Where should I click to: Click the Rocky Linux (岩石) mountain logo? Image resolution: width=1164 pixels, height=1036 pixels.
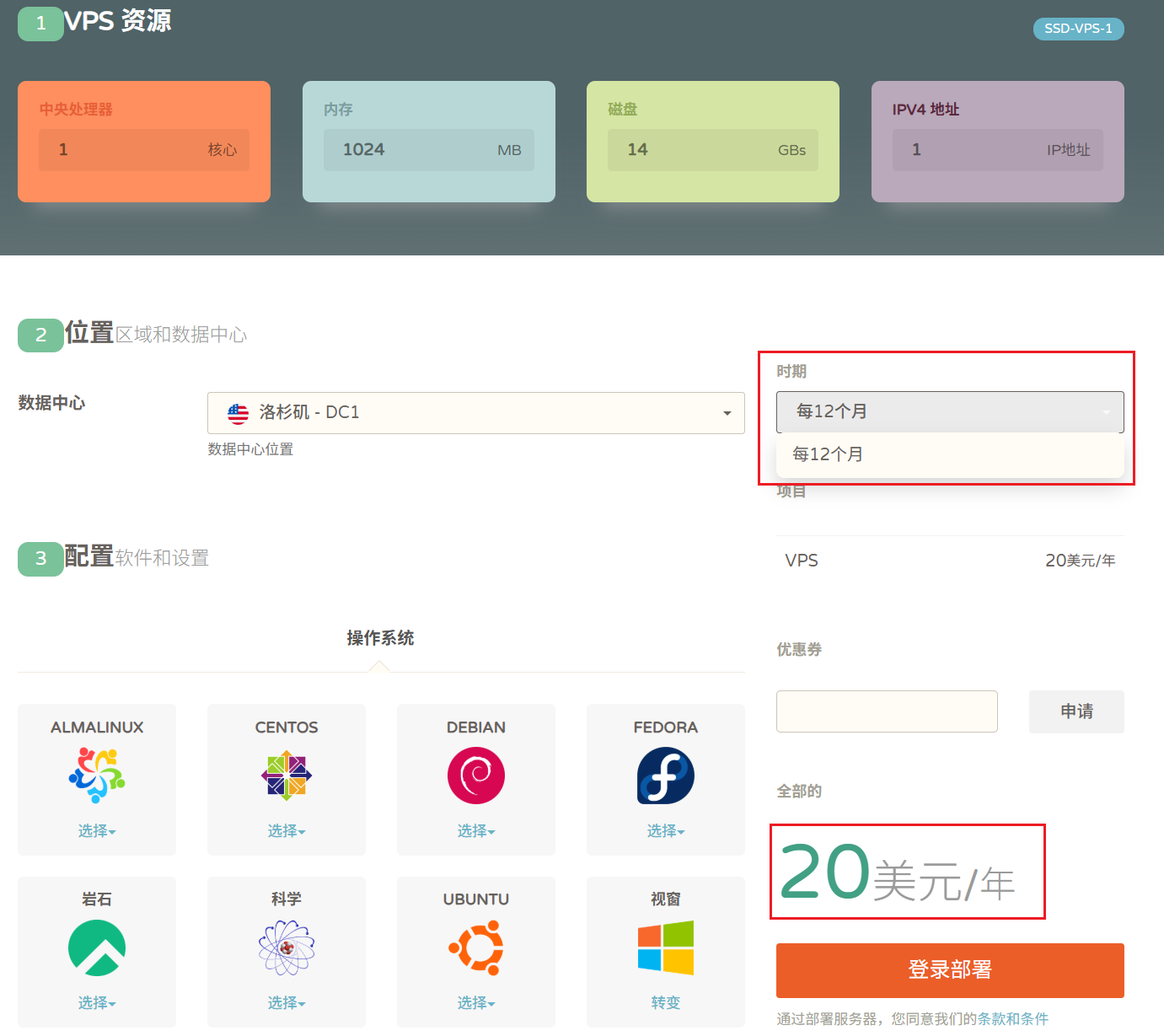(x=97, y=947)
